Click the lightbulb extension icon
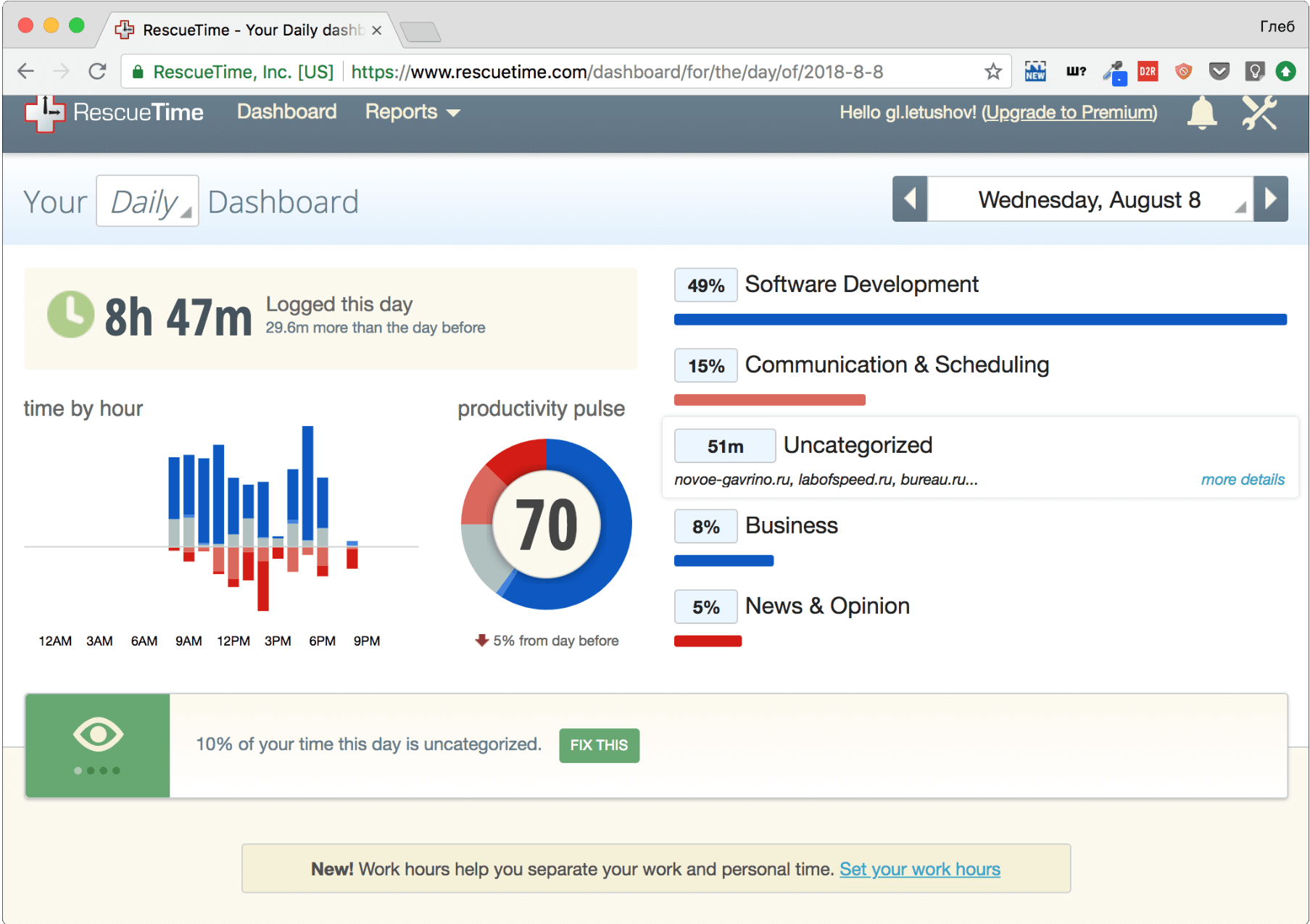Screen dimensions: 1310x924 pyautogui.click(x=1254, y=71)
